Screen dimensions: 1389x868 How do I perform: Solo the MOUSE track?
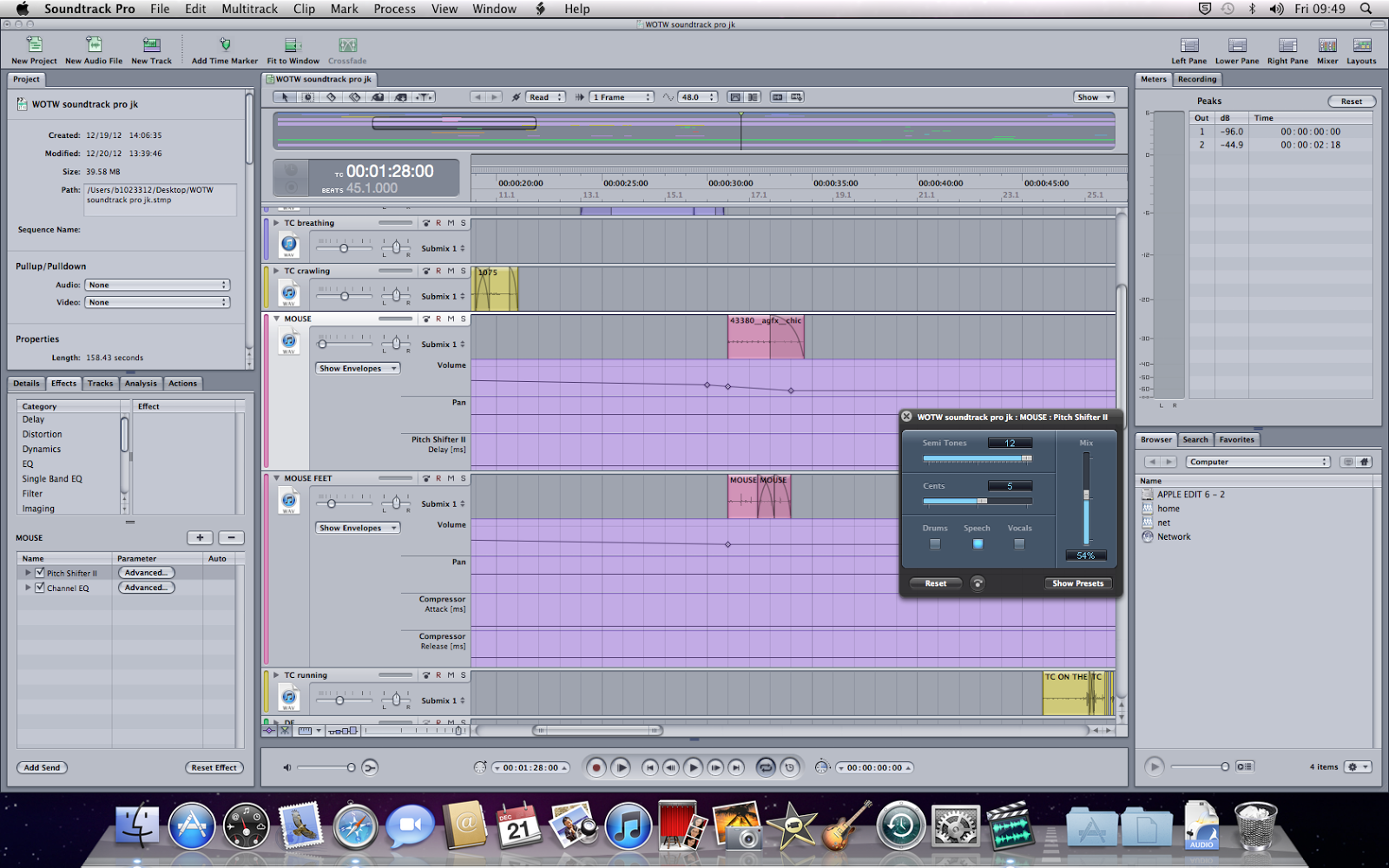464,319
